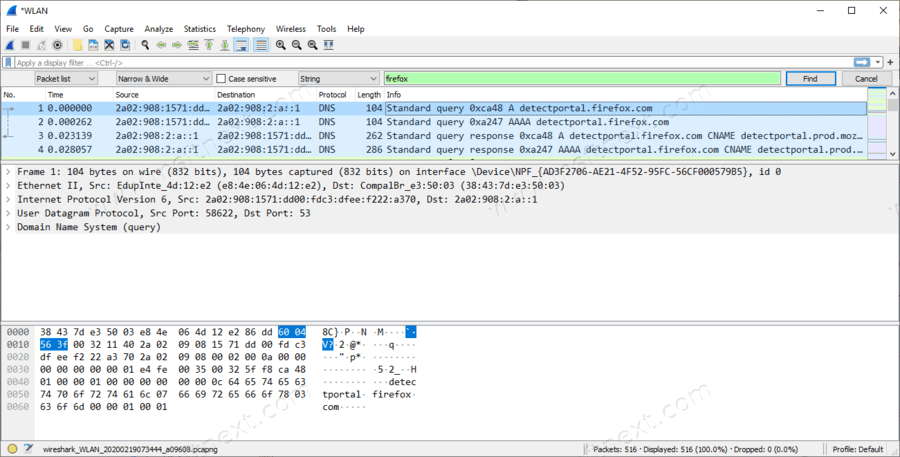Select packet 2 AAAA detectportal.firefox.com query
The height and width of the screenshot is (457, 900).
click(x=434, y=122)
